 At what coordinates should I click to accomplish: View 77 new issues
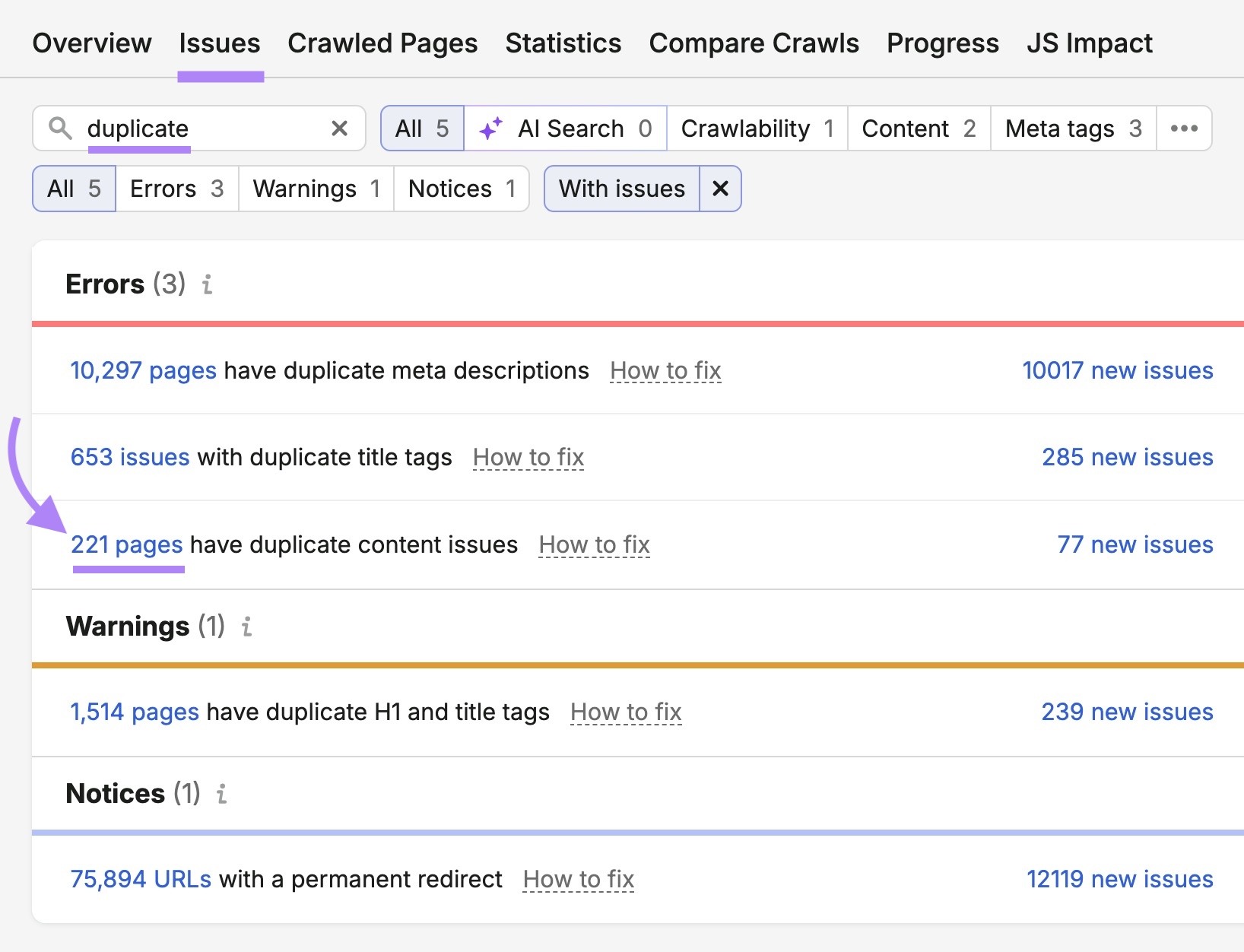pyautogui.click(x=1135, y=544)
